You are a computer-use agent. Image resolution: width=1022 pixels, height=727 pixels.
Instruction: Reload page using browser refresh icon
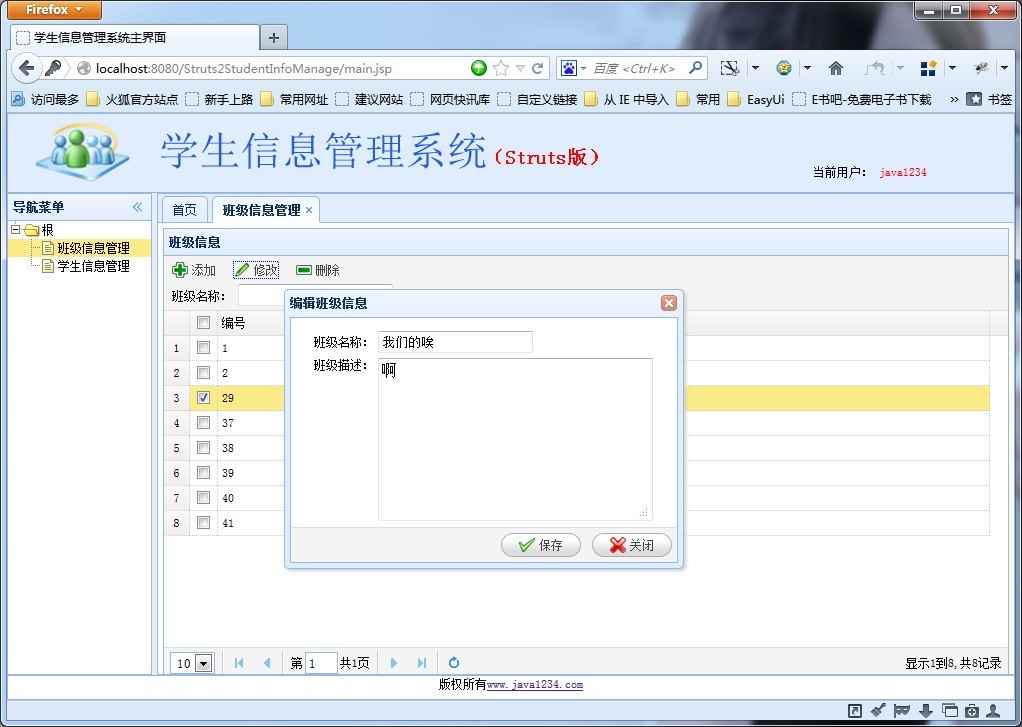coord(537,68)
